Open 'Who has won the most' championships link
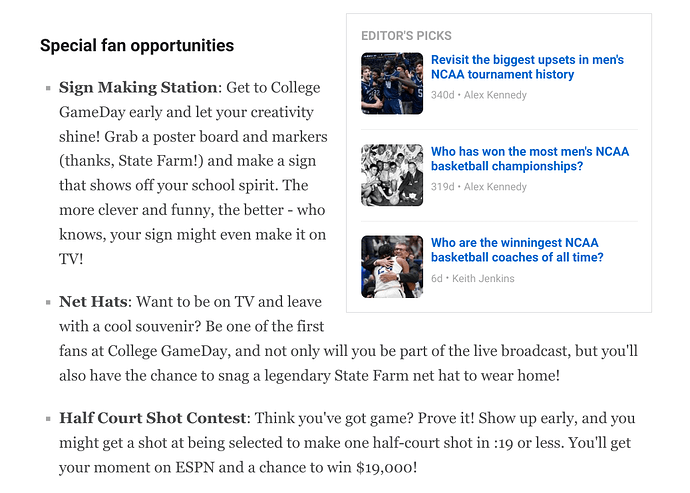Viewport: 690px width, 493px height. point(530,158)
